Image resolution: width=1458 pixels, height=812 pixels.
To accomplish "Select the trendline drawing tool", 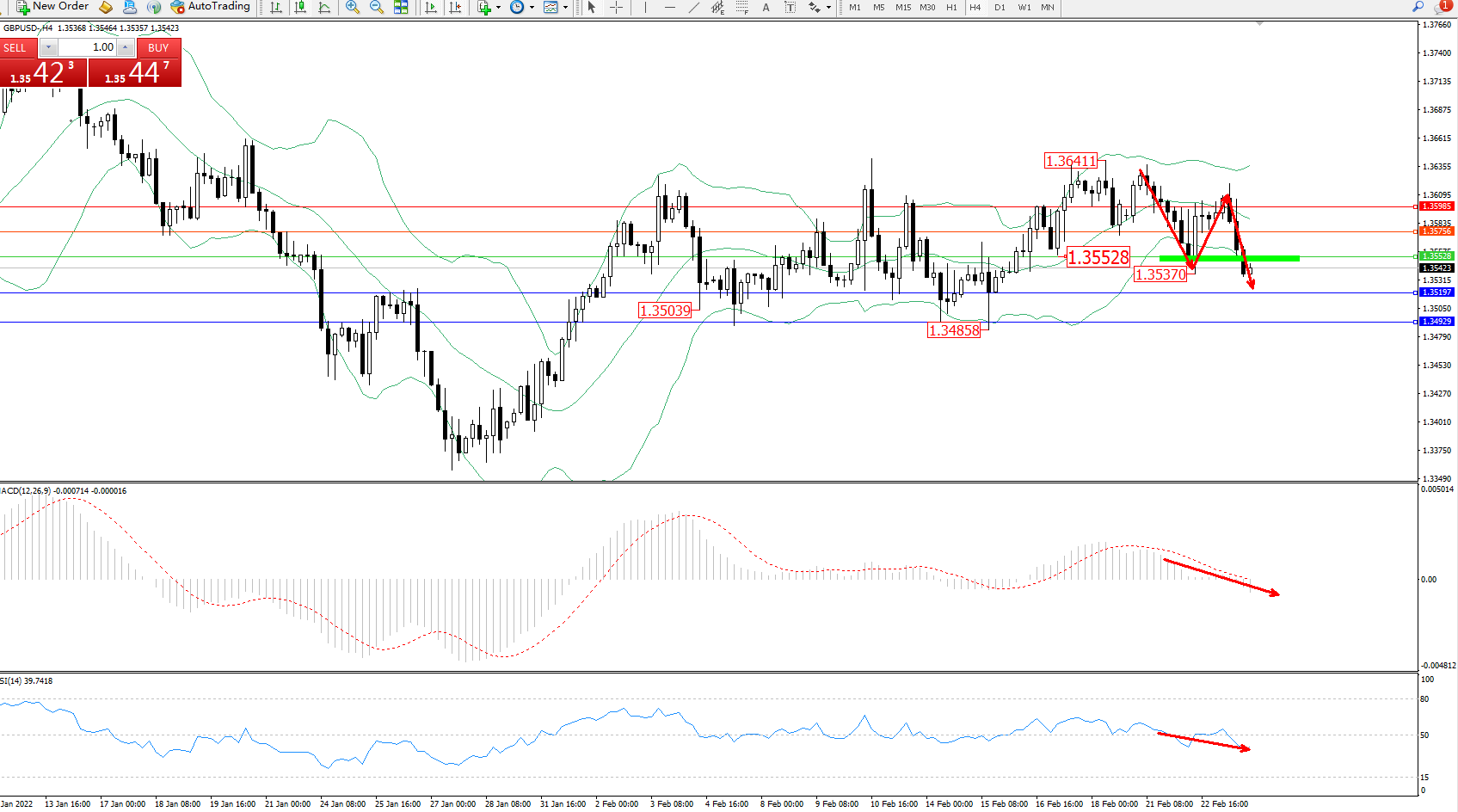I will pos(693,7).
